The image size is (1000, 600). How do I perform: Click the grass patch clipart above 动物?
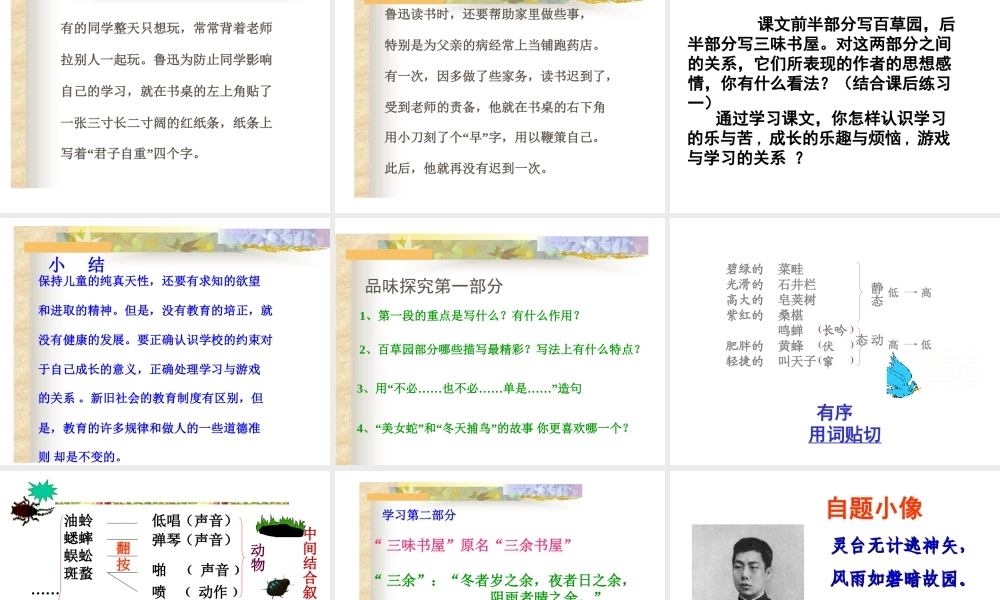pyautogui.click(x=280, y=527)
